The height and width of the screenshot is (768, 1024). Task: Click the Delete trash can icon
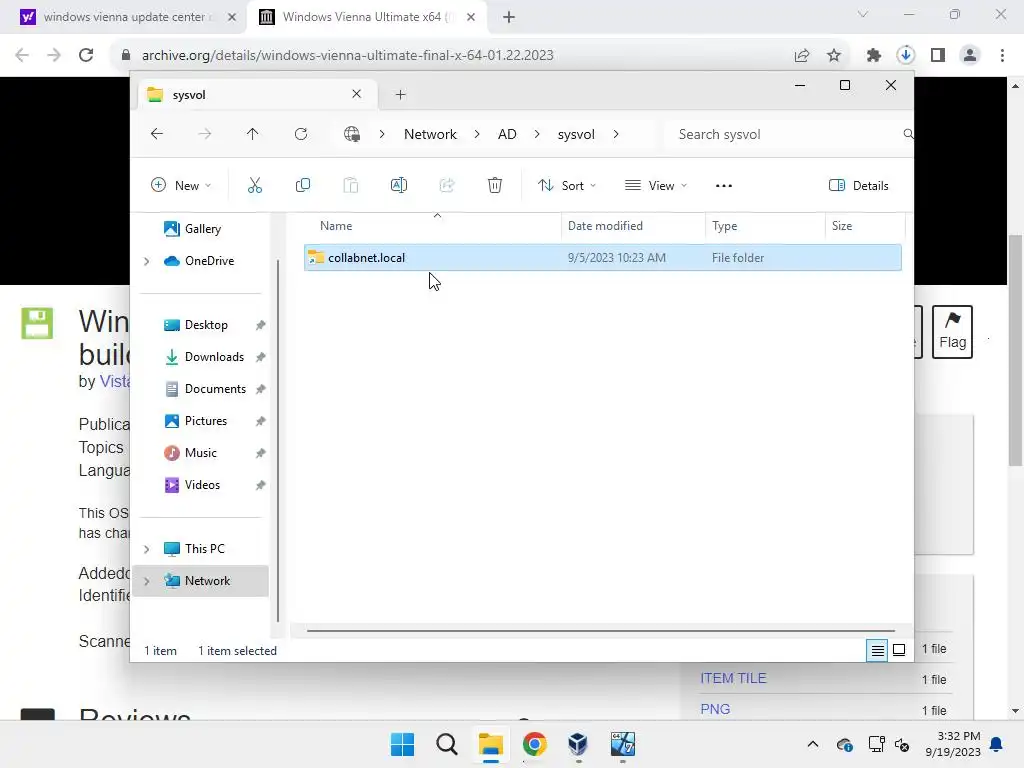[495, 185]
